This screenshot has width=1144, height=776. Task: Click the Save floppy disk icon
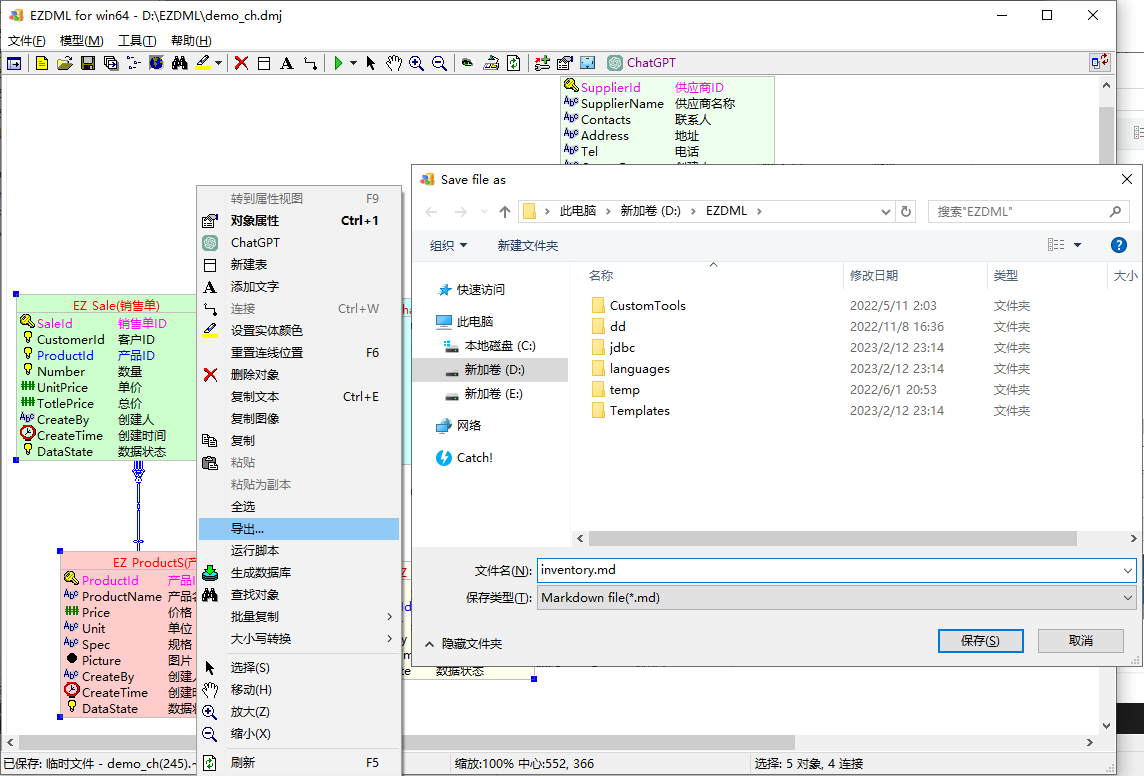(x=88, y=63)
